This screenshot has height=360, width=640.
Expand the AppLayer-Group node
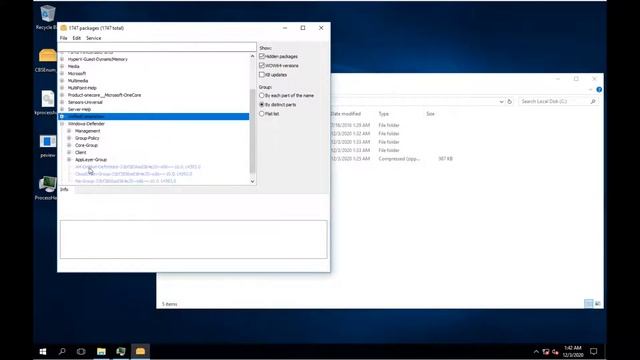pos(69,160)
